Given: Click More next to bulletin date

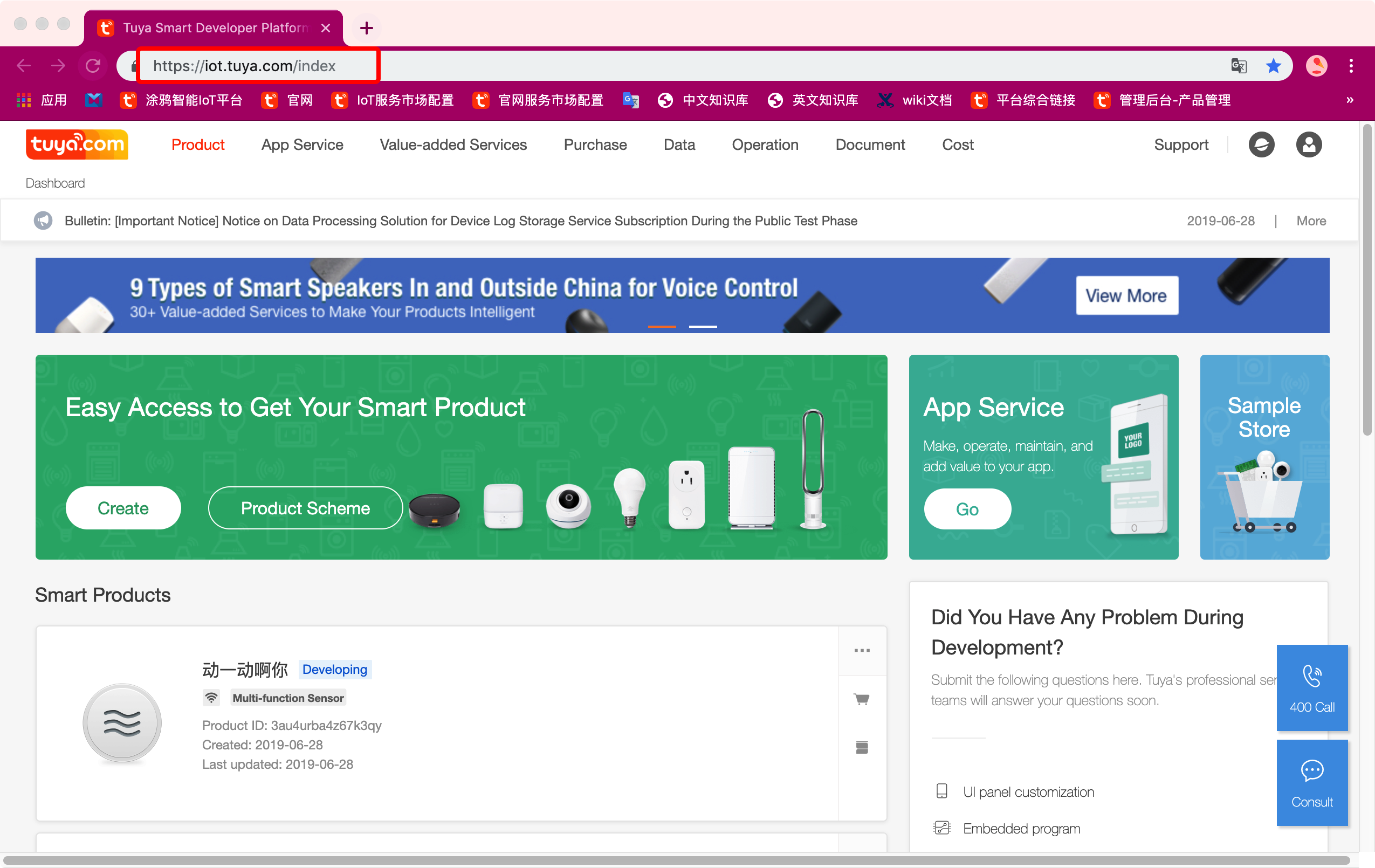Looking at the screenshot, I should (1311, 221).
